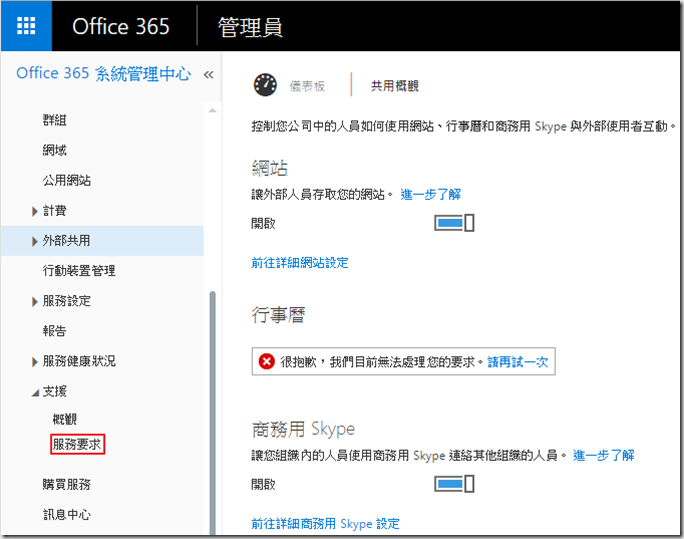This screenshot has width=684, height=539.
Task: Open the 行動裝置管理 page
Action: pyautogui.click(x=79, y=271)
